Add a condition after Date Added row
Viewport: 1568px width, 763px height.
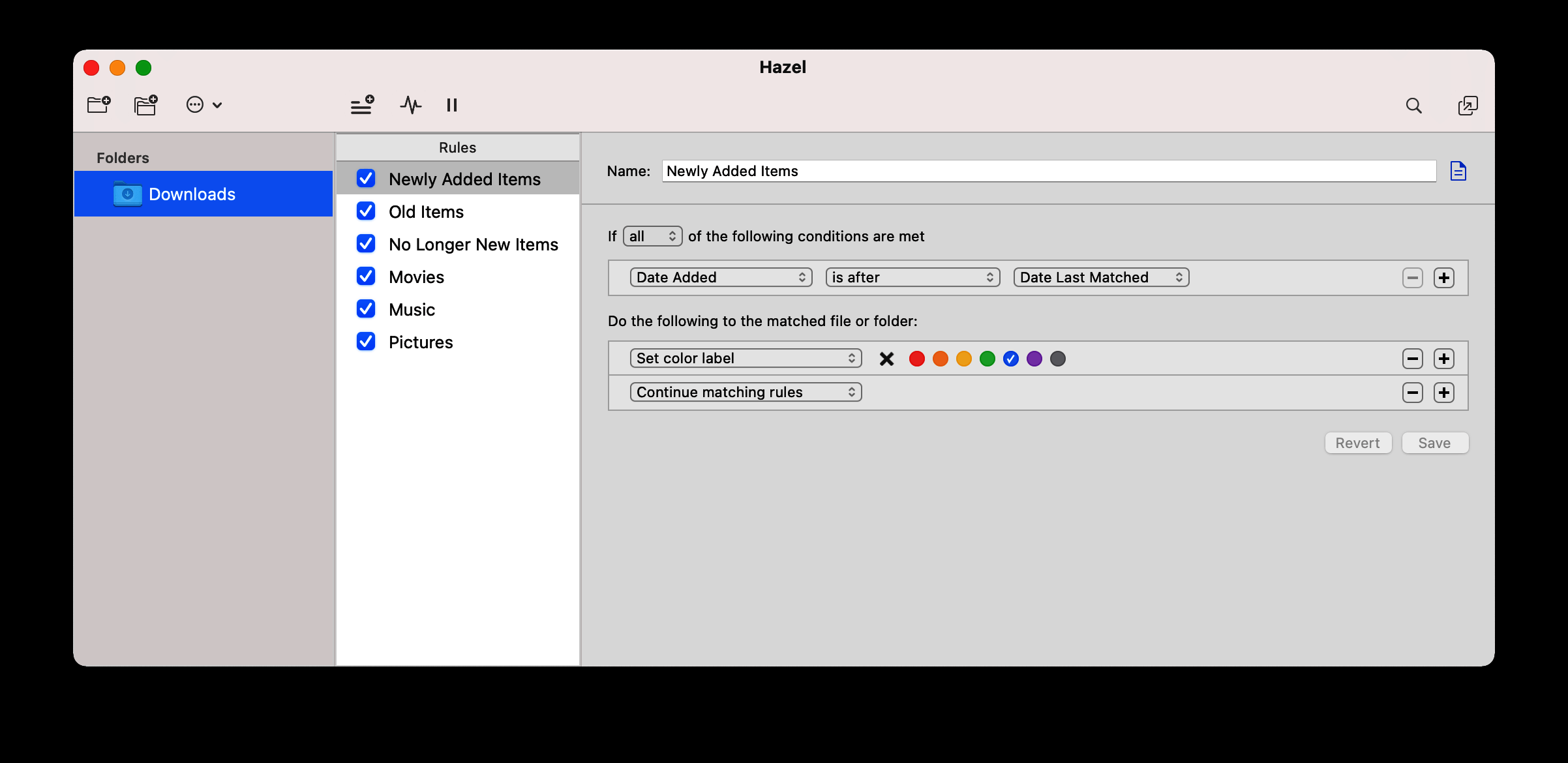(1444, 278)
